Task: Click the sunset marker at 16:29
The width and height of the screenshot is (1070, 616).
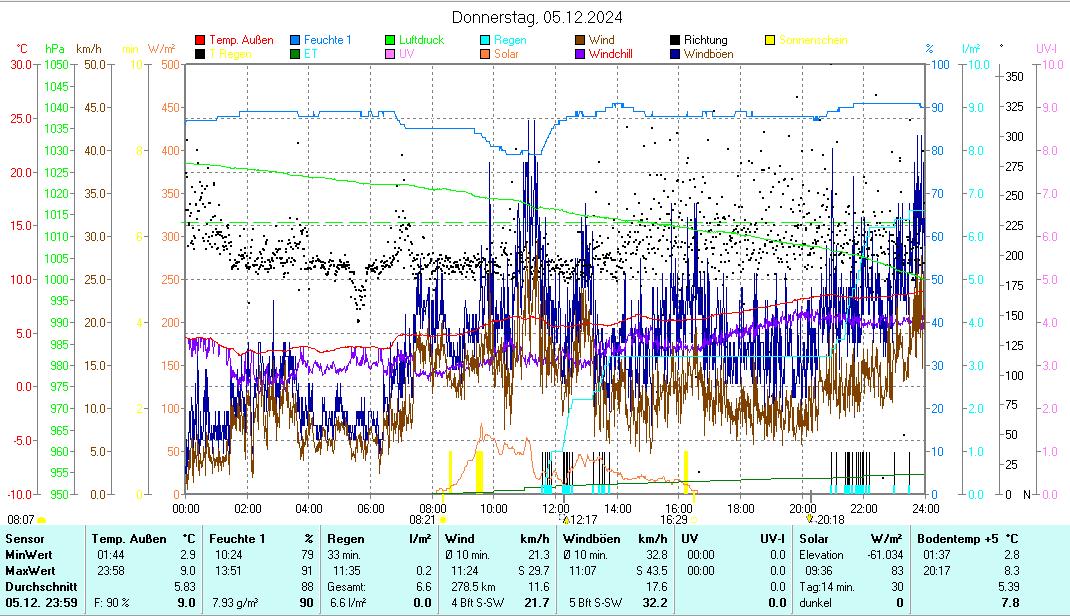Action: [x=694, y=520]
